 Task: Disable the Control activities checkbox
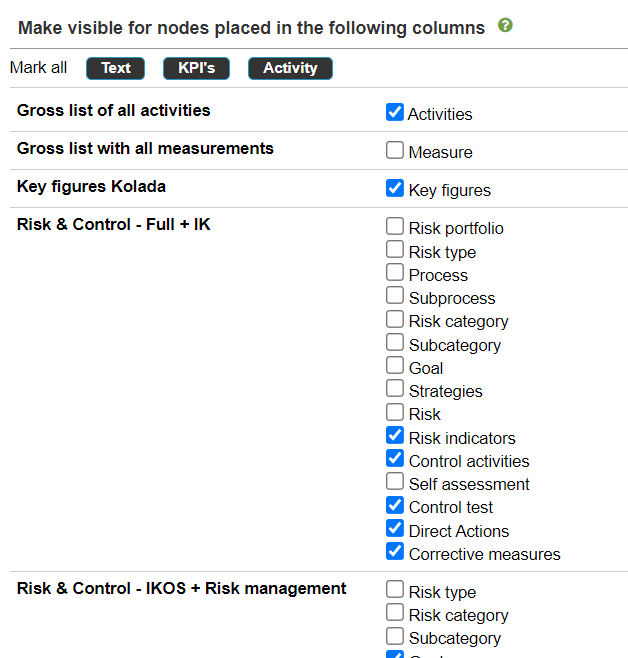click(x=395, y=458)
